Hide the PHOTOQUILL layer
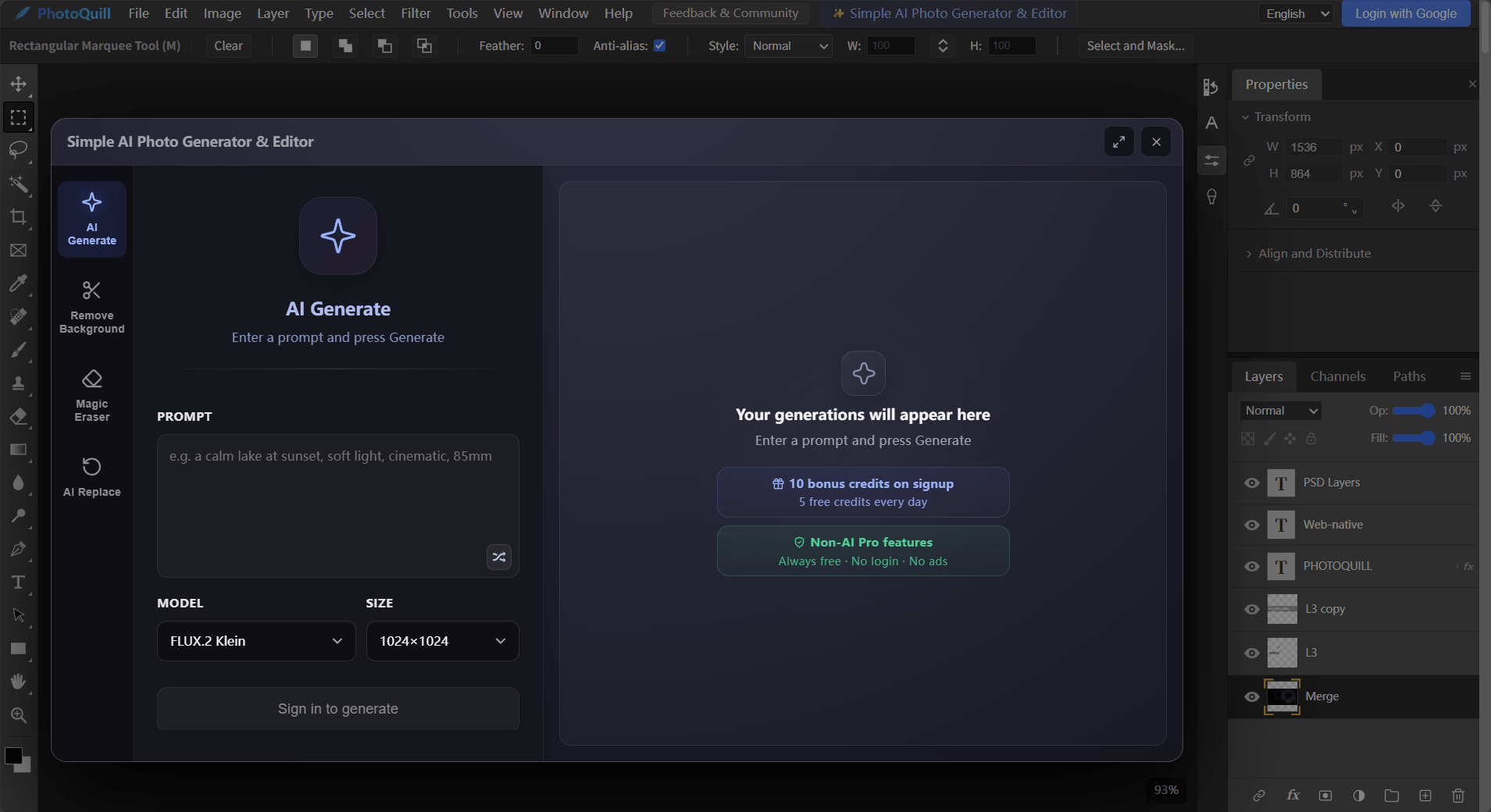Image resolution: width=1491 pixels, height=812 pixels. 1252,566
